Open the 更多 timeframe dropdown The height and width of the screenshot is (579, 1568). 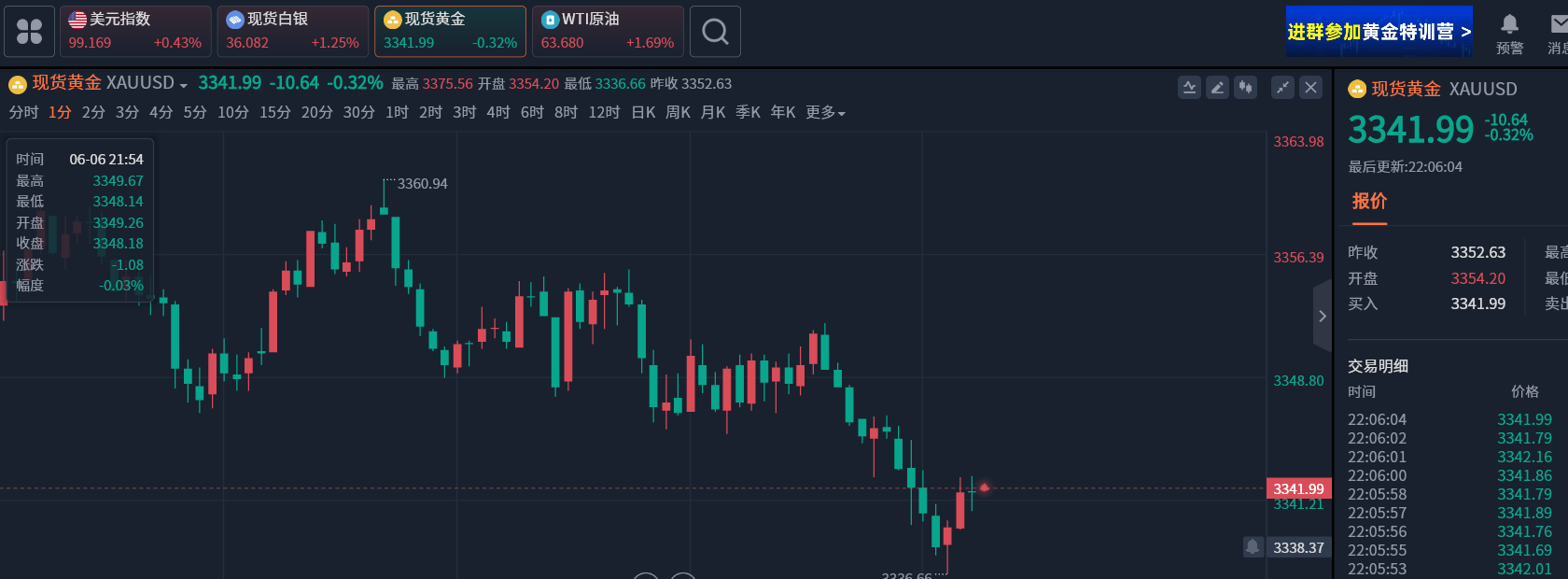coord(825,113)
